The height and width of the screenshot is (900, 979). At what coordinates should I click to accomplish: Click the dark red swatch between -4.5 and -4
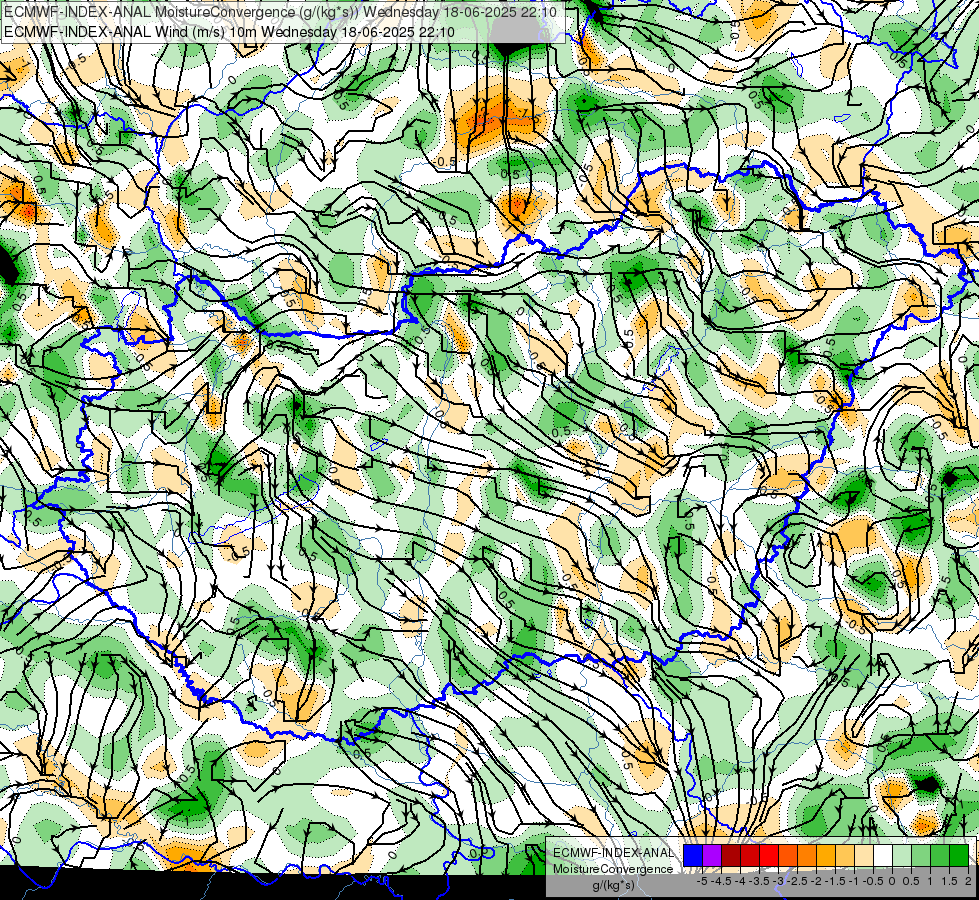[731, 856]
